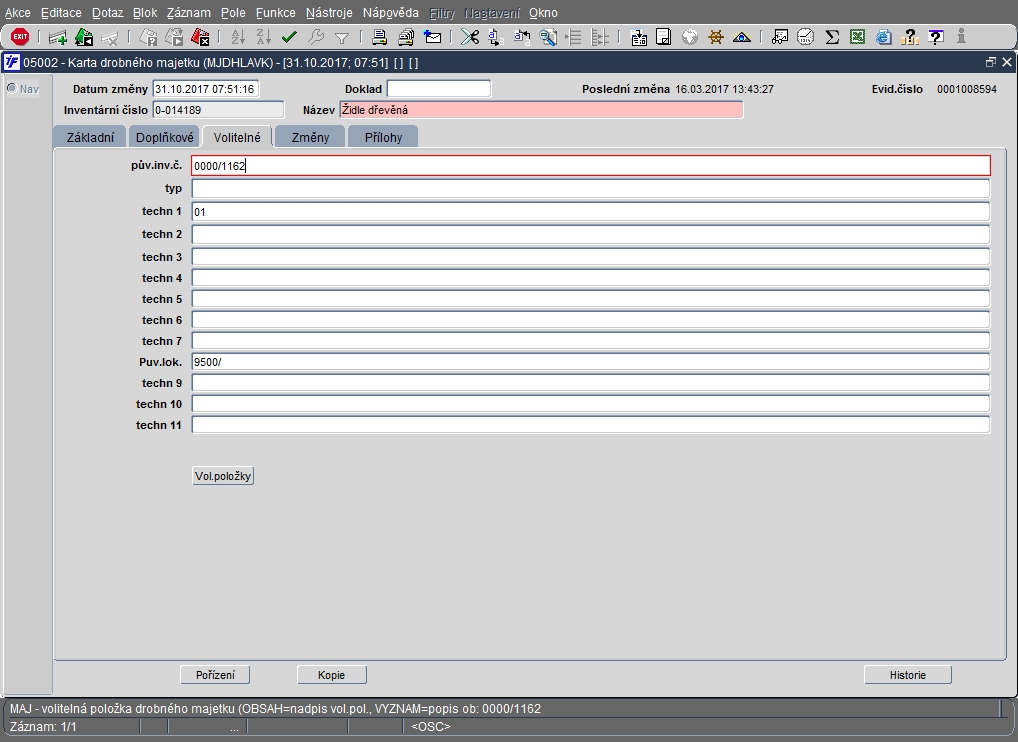The width and height of the screenshot is (1018, 742).
Task: Switch to the Změny tab
Action: [310, 138]
